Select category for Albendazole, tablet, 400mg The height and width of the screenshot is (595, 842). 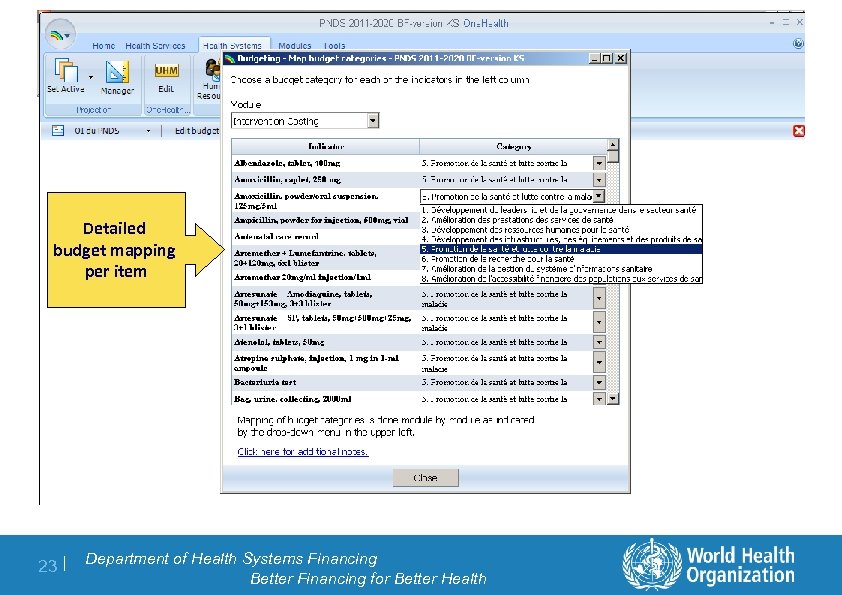[x=601, y=161]
